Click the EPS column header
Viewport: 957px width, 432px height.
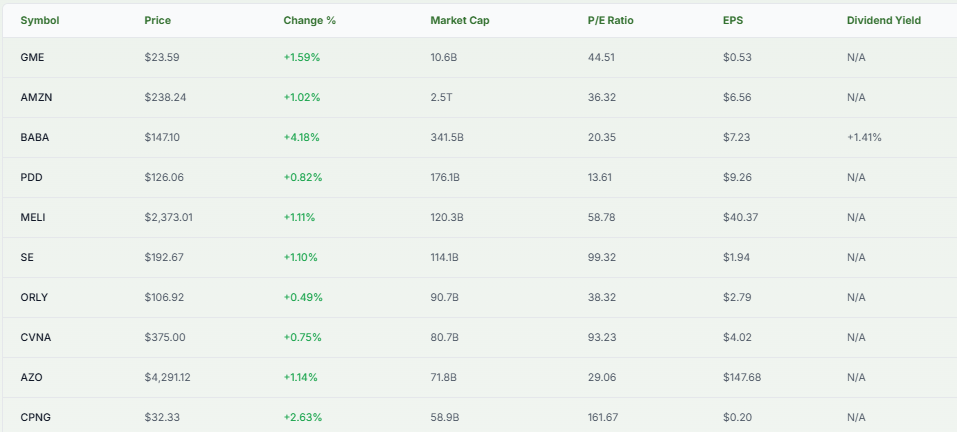click(x=733, y=20)
